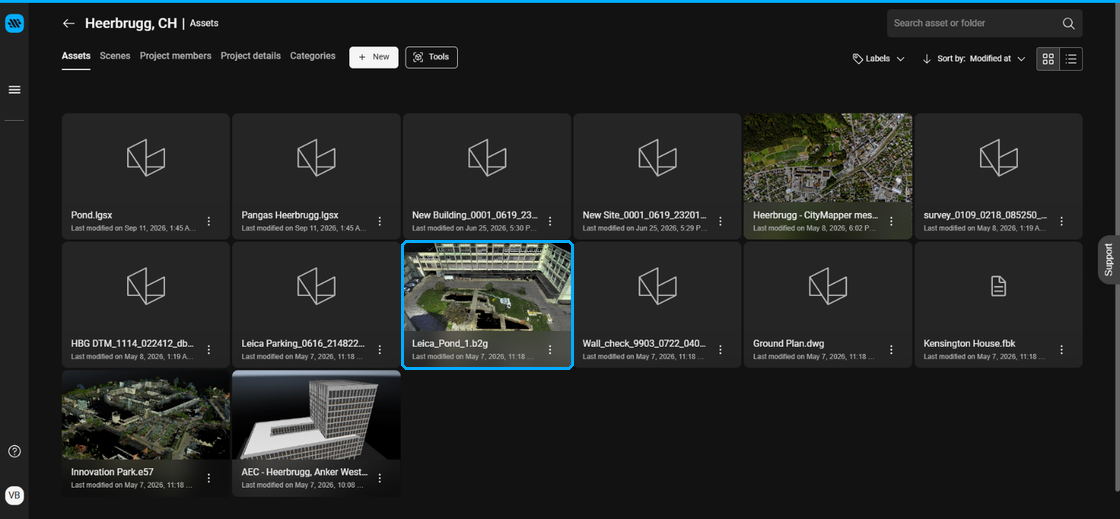Open the Labels filter dropdown
This screenshot has width=1120, height=519.
(879, 59)
